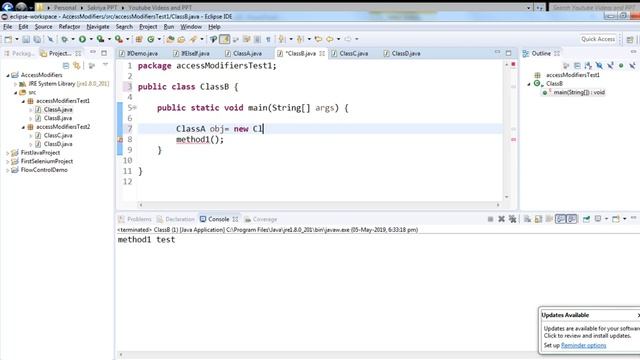Click the Open Type toolbar icon
This screenshot has height=360, width=640.
170,39
